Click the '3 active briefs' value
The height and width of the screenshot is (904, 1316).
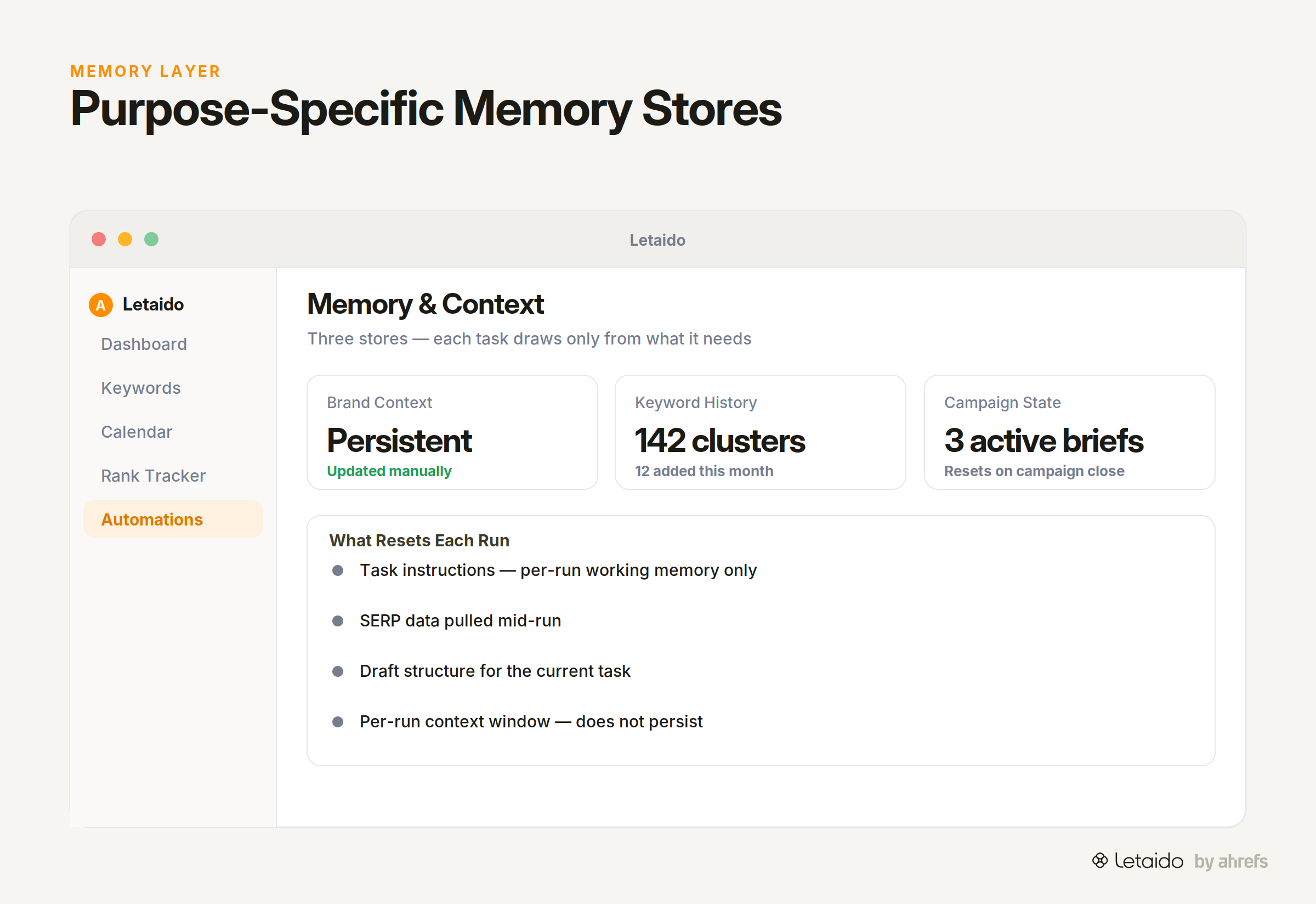pyautogui.click(x=1043, y=440)
